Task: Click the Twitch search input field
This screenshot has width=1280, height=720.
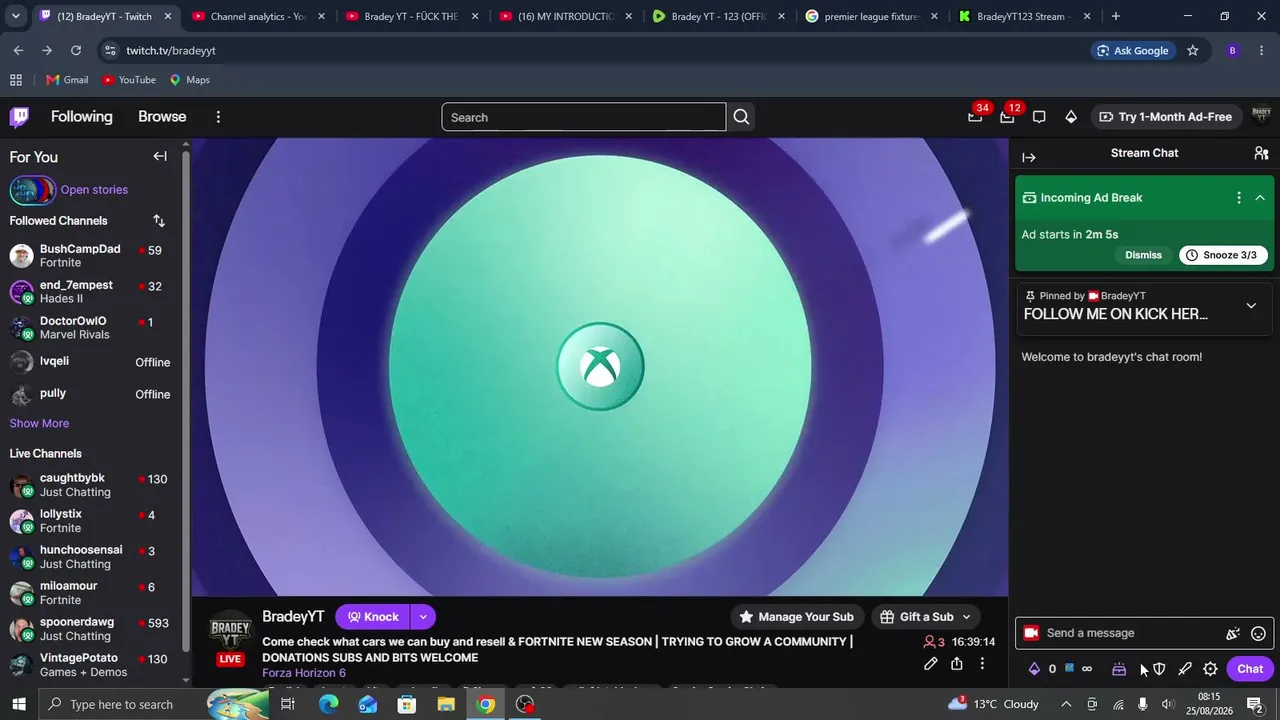Action: tap(583, 117)
